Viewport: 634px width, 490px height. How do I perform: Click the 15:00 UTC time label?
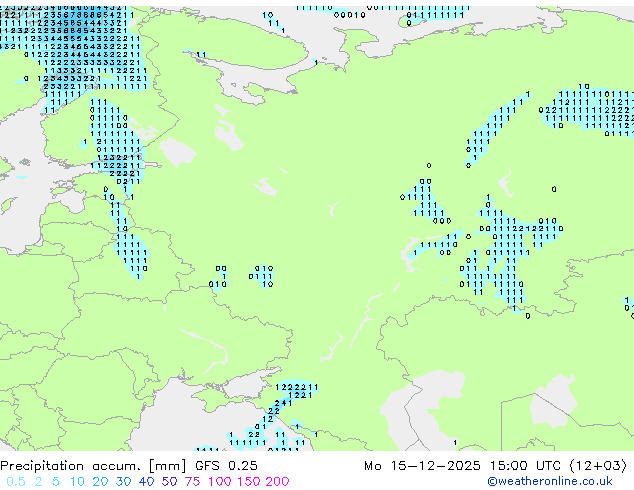(x=531, y=466)
